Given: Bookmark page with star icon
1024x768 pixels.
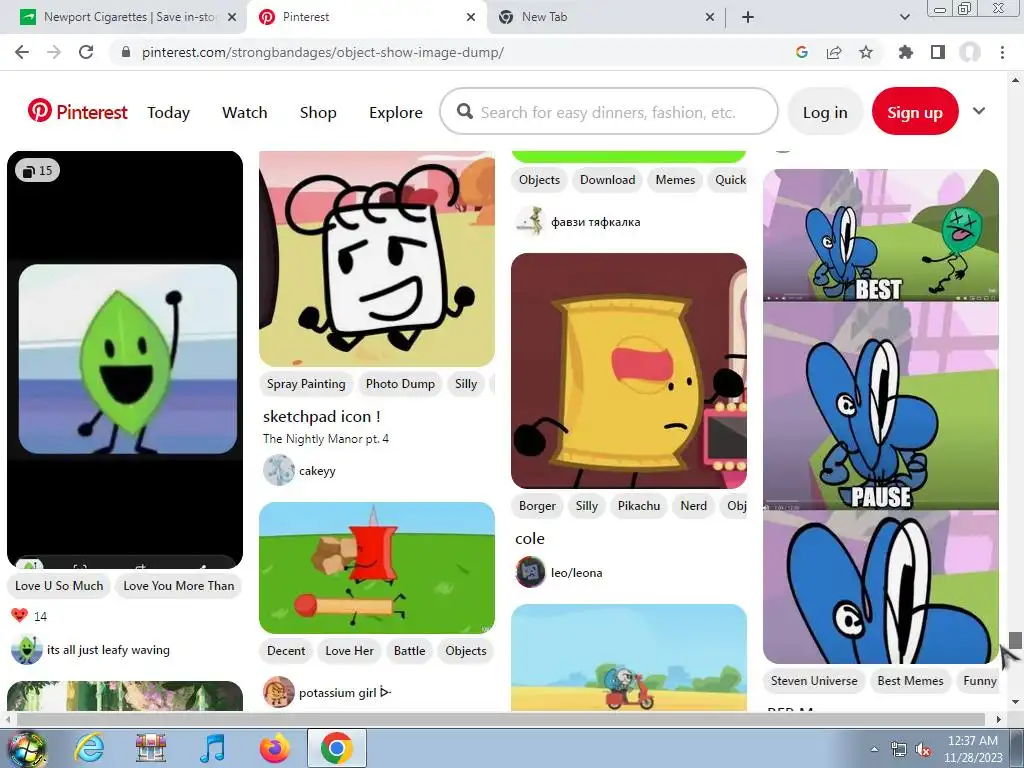Looking at the screenshot, I should coord(866,52).
